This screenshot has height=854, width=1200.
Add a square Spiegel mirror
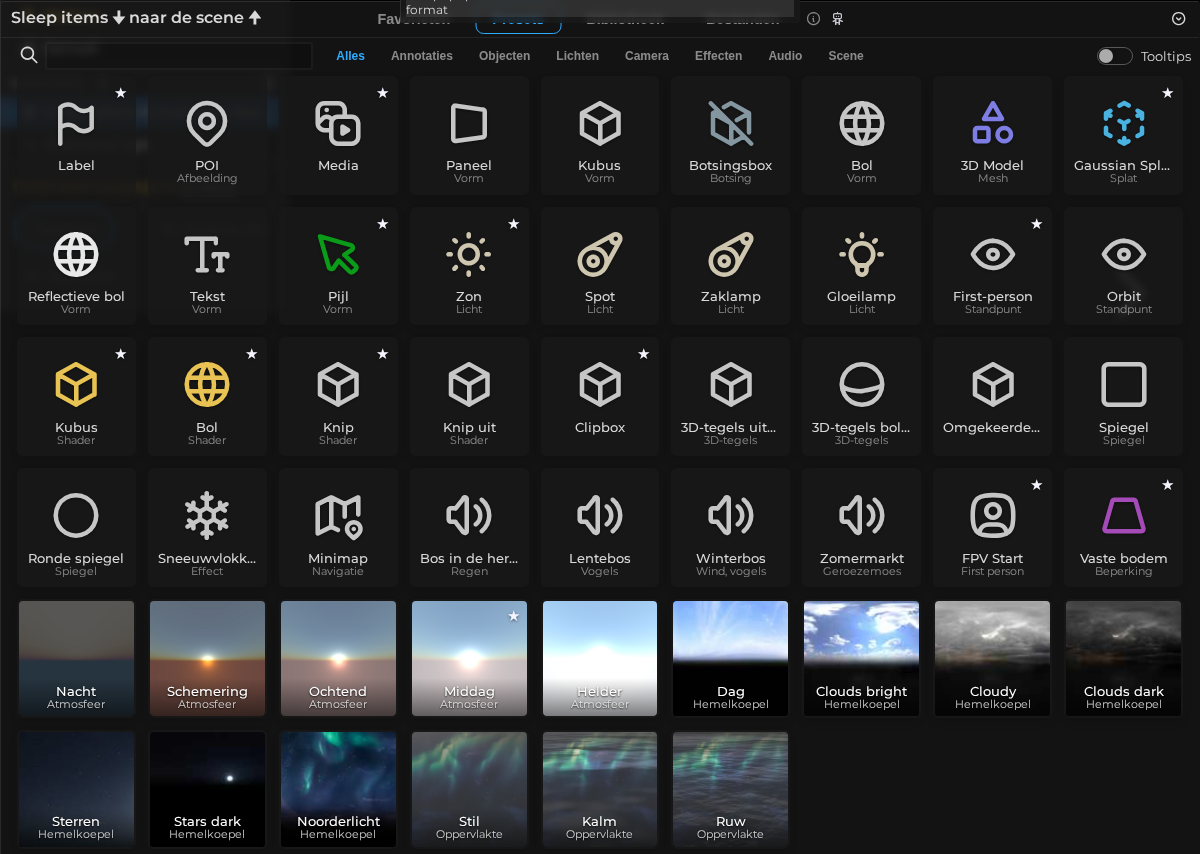coord(1124,396)
